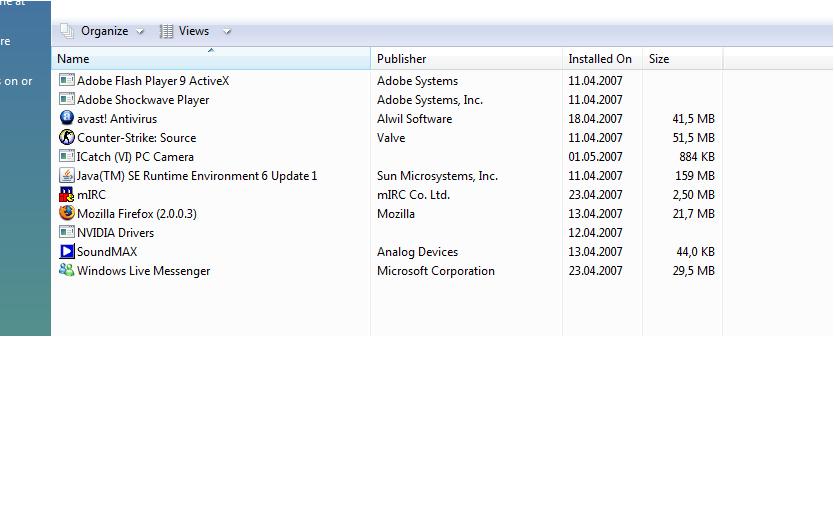
Task: Click the Organize toolbar icon
Action: [67, 31]
